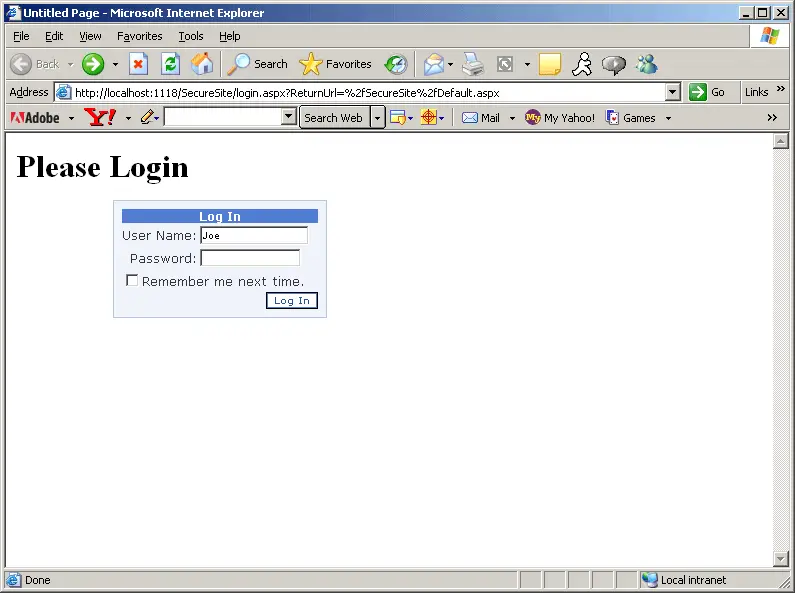Image resolution: width=795 pixels, height=593 pixels.
Task: Click the Done status bar text
Action: (38, 580)
